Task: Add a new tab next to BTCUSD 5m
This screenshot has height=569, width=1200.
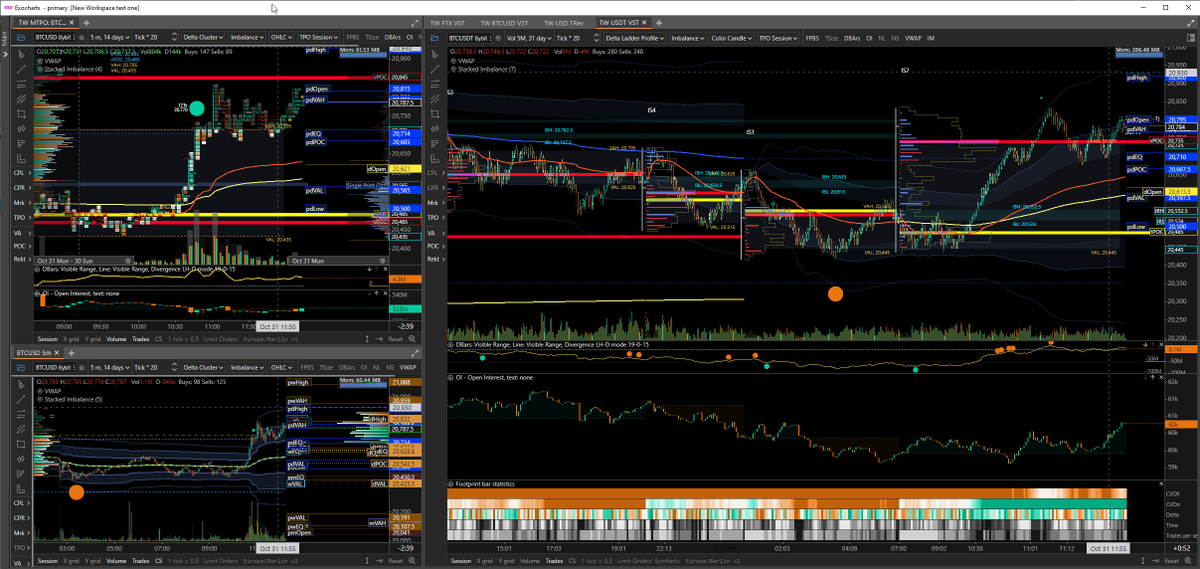Action: (71, 353)
